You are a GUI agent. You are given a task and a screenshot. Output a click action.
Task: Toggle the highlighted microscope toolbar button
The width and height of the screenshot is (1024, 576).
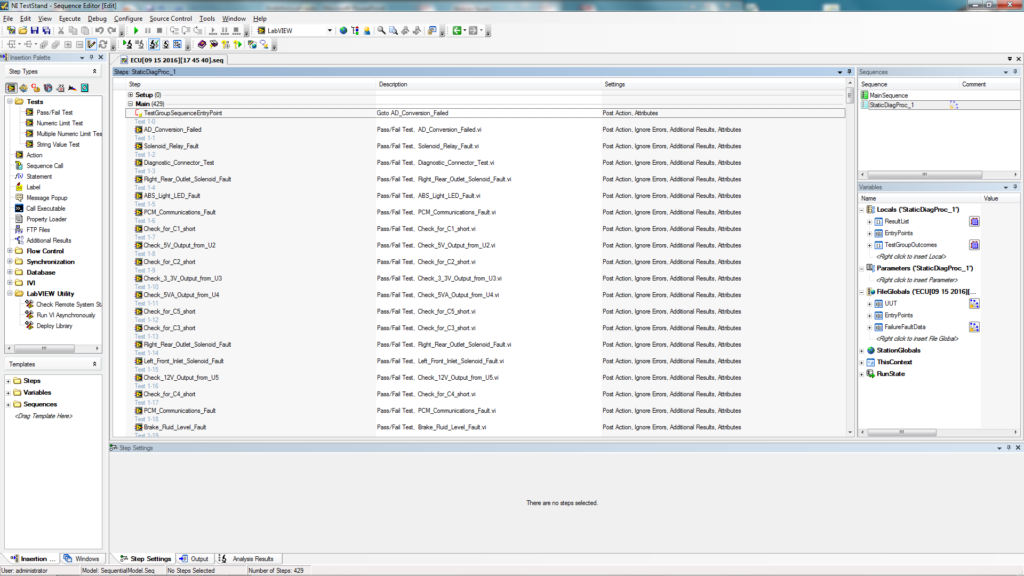tap(153, 44)
